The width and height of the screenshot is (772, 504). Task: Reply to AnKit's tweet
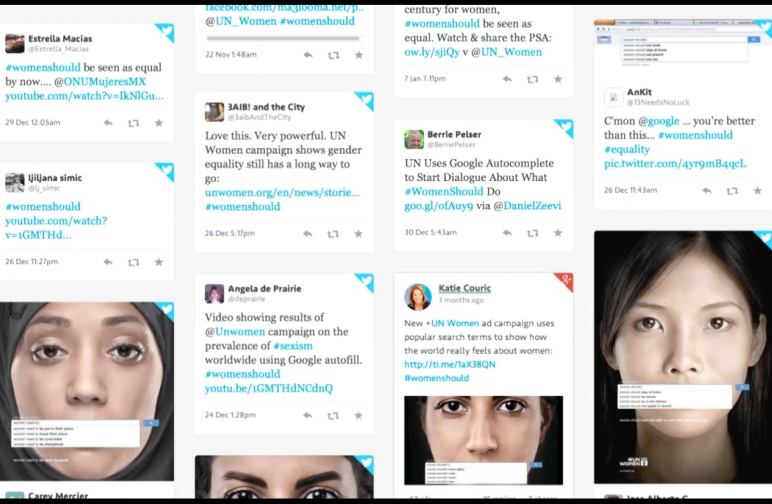point(707,190)
